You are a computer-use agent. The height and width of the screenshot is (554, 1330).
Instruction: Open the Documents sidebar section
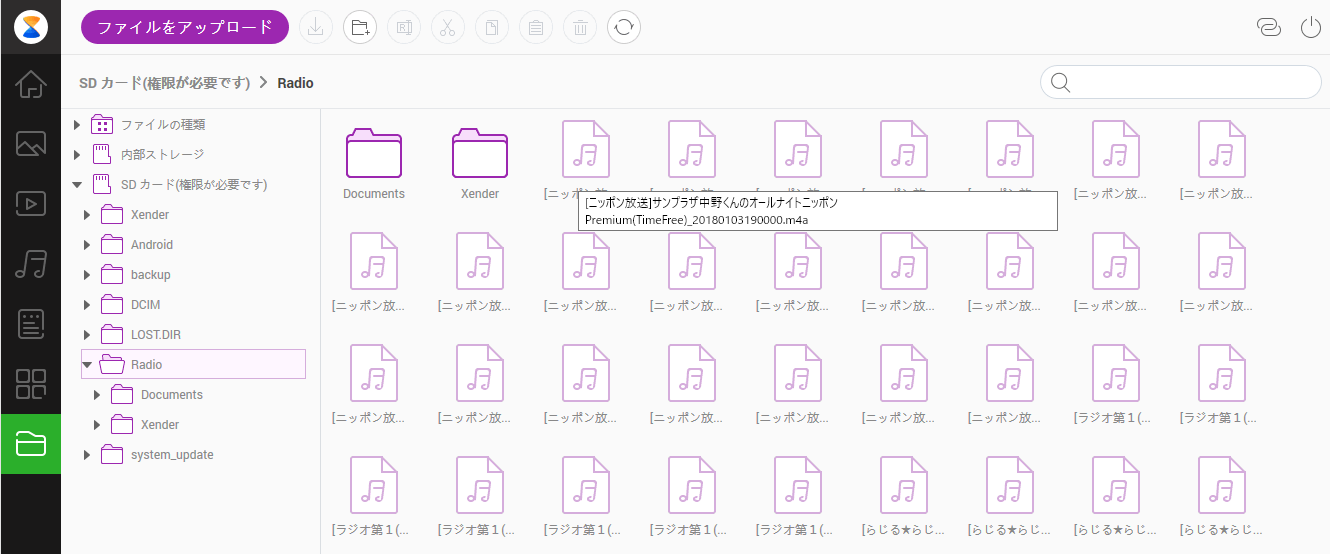click(x=31, y=324)
